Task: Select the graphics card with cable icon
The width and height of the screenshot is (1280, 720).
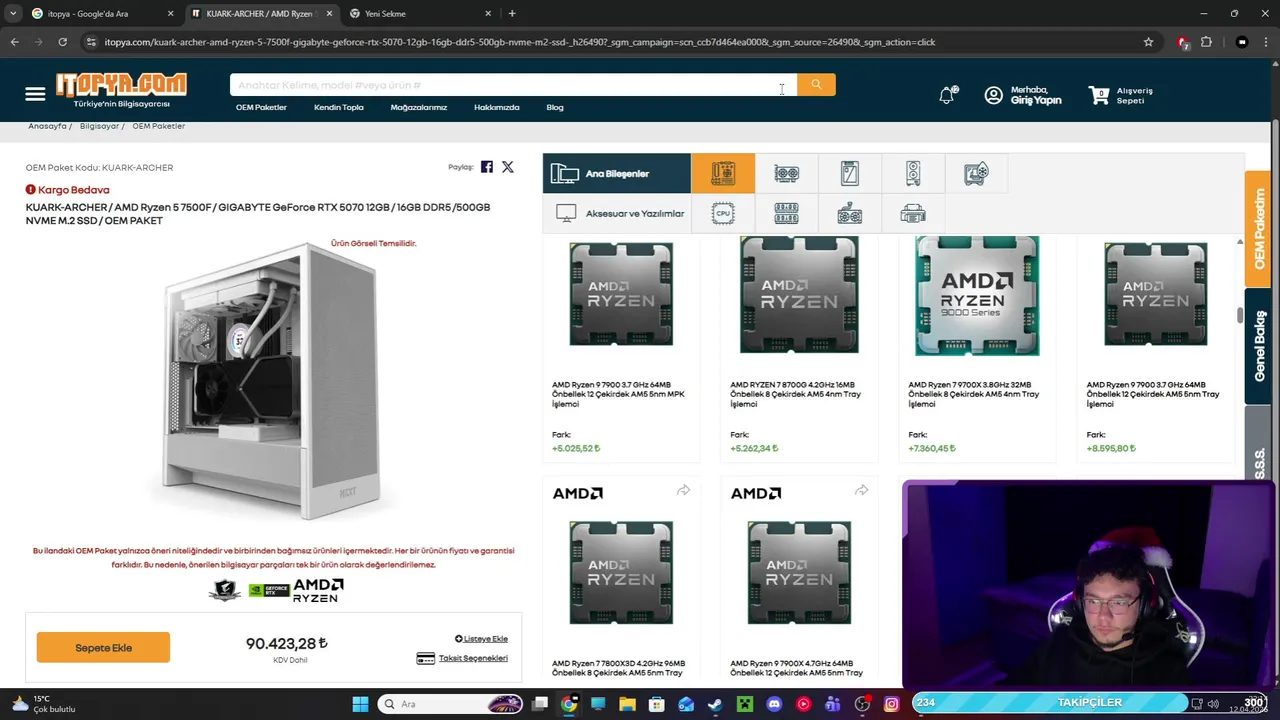Action: pyautogui.click(x=850, y=213)
